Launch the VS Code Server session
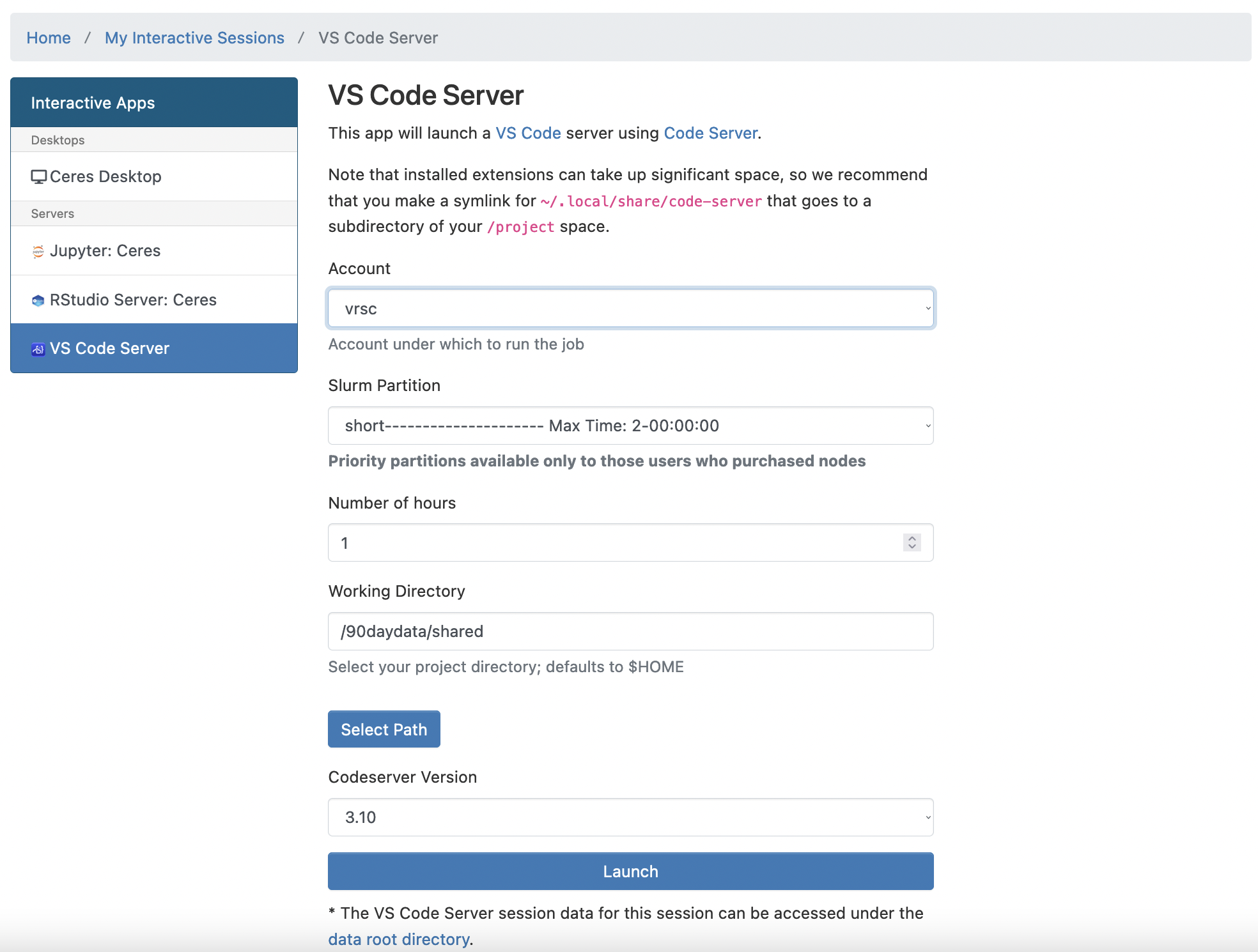 [x=630, y=871]
